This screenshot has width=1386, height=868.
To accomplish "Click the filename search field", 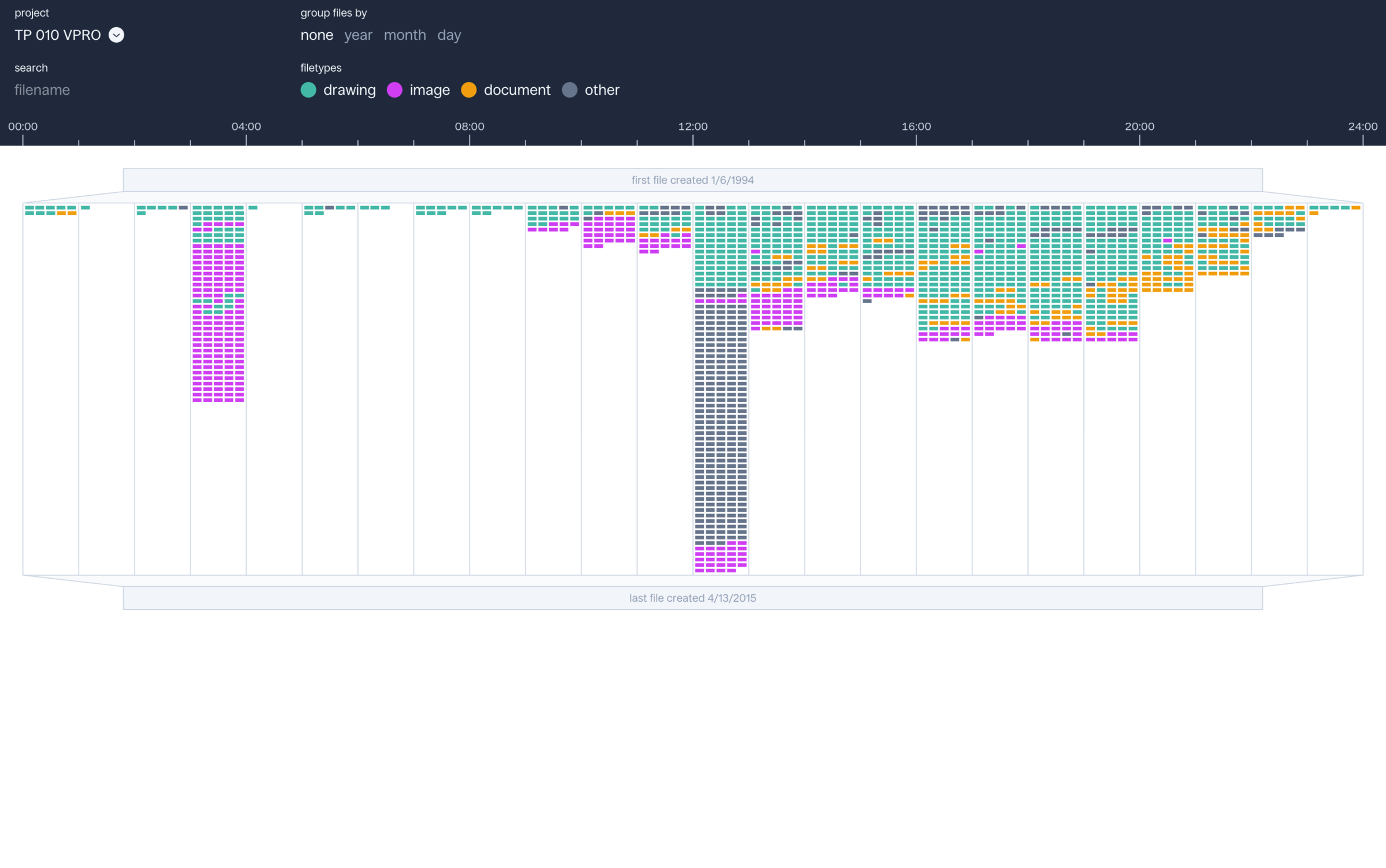I will (42, 90).
